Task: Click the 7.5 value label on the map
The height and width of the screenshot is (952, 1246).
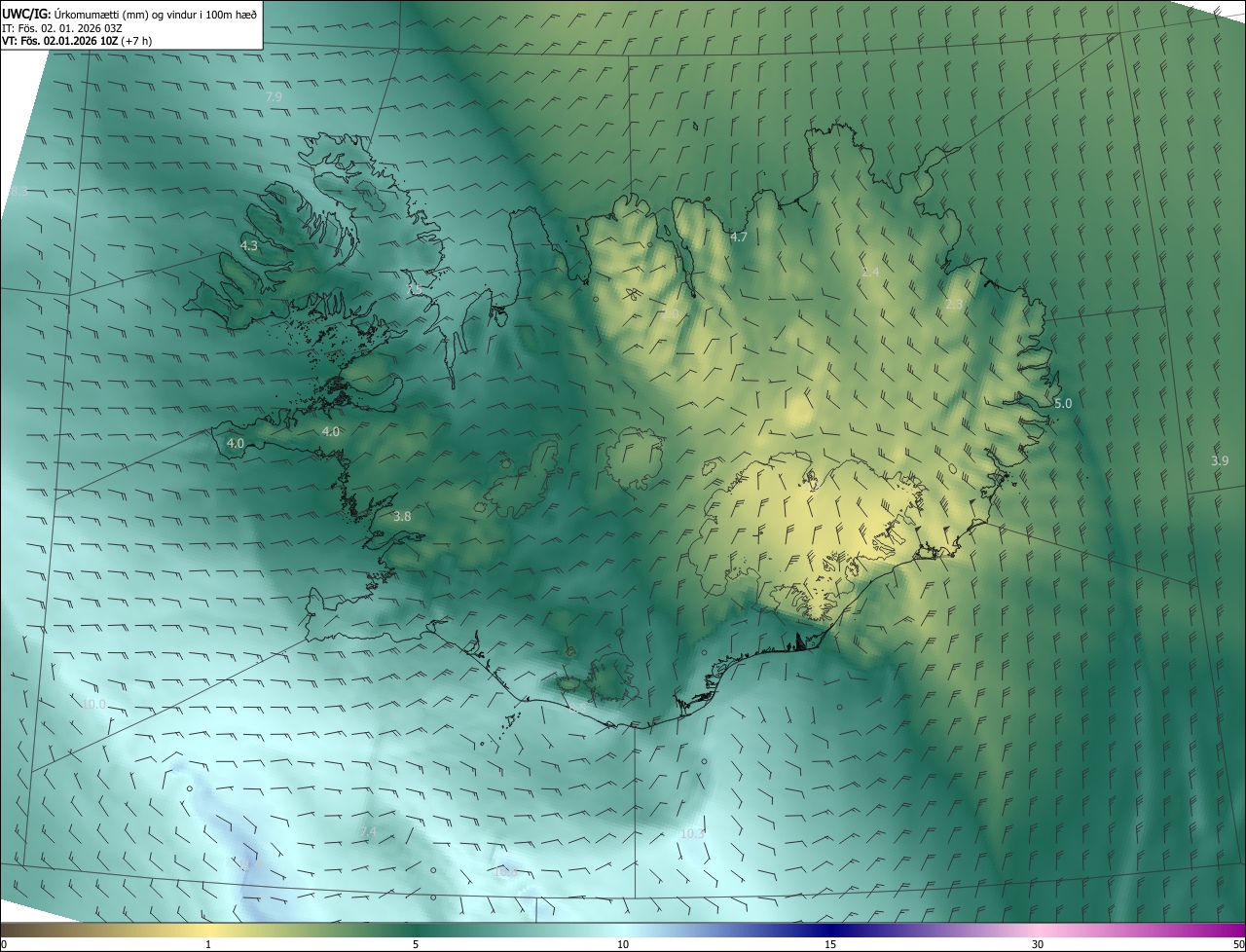Action: (415, 289)
